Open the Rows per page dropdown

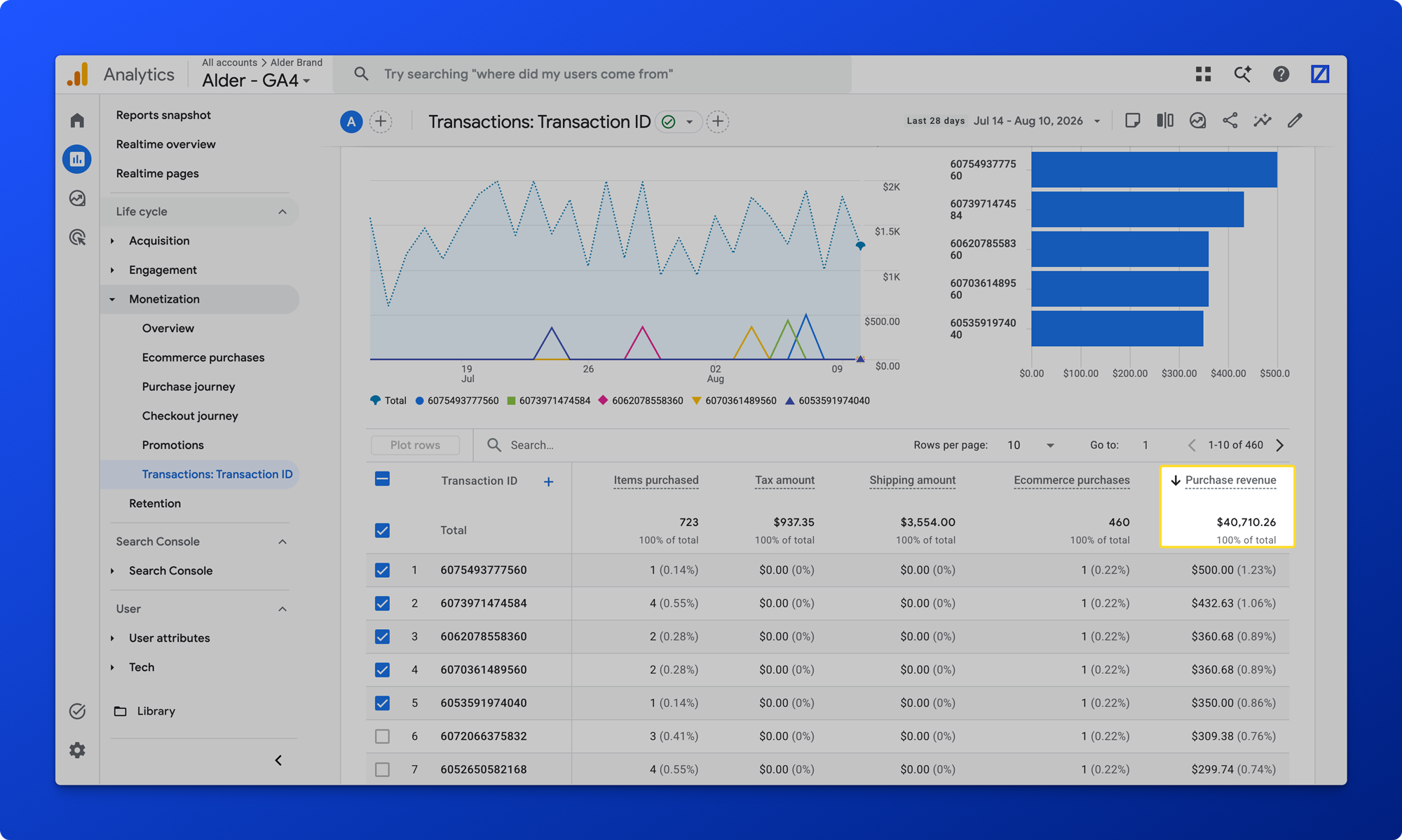(1030, 445)
